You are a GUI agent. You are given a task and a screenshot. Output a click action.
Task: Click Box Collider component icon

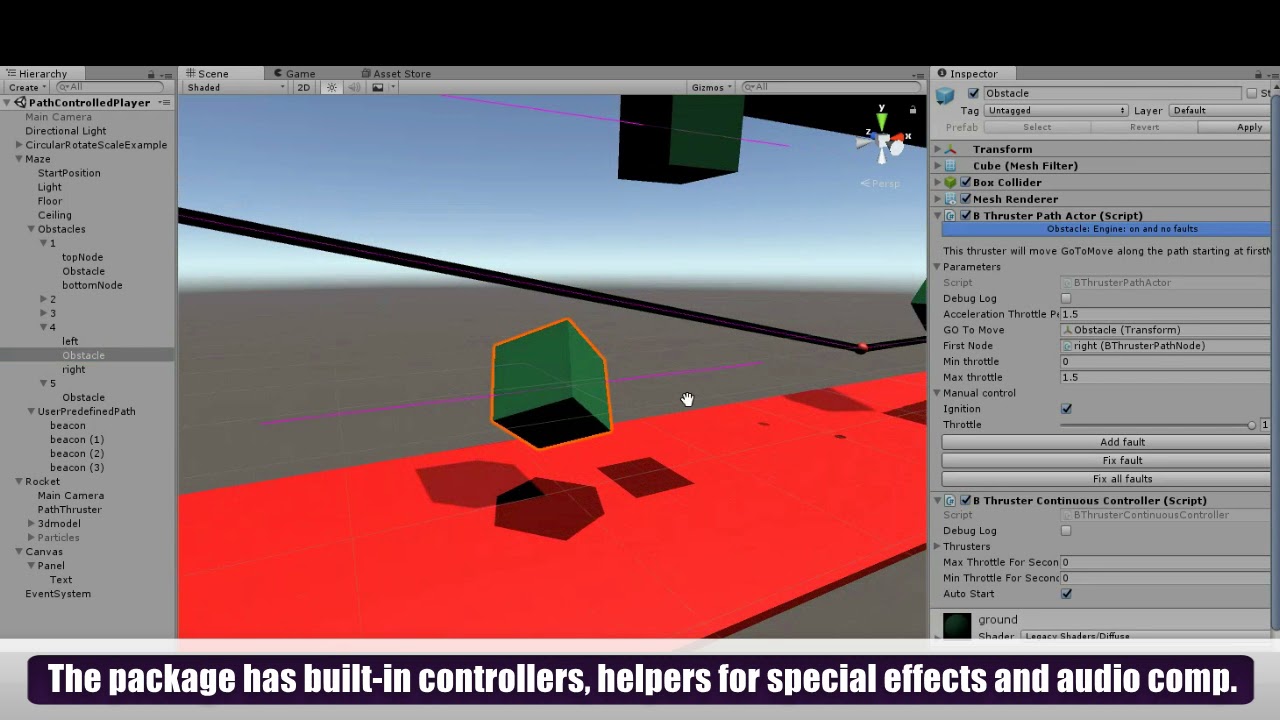click(950, 183)
